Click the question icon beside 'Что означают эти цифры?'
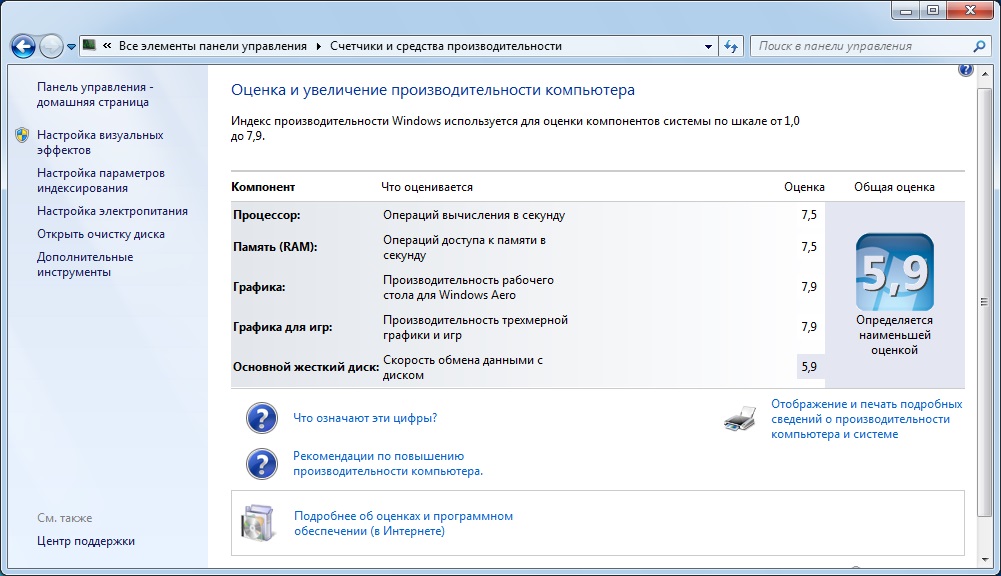The height and width of the screenshot is (576, 1001). click(x=261, y=418)
